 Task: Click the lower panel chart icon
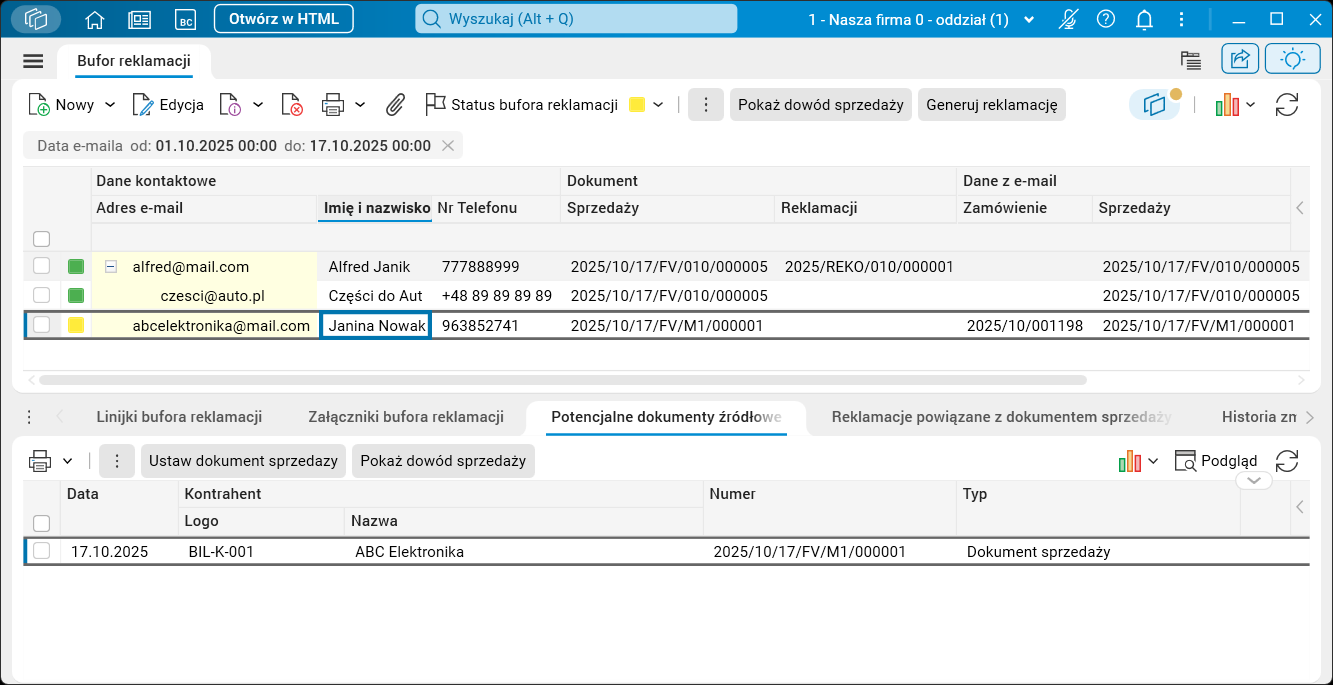pos(1130,461)
